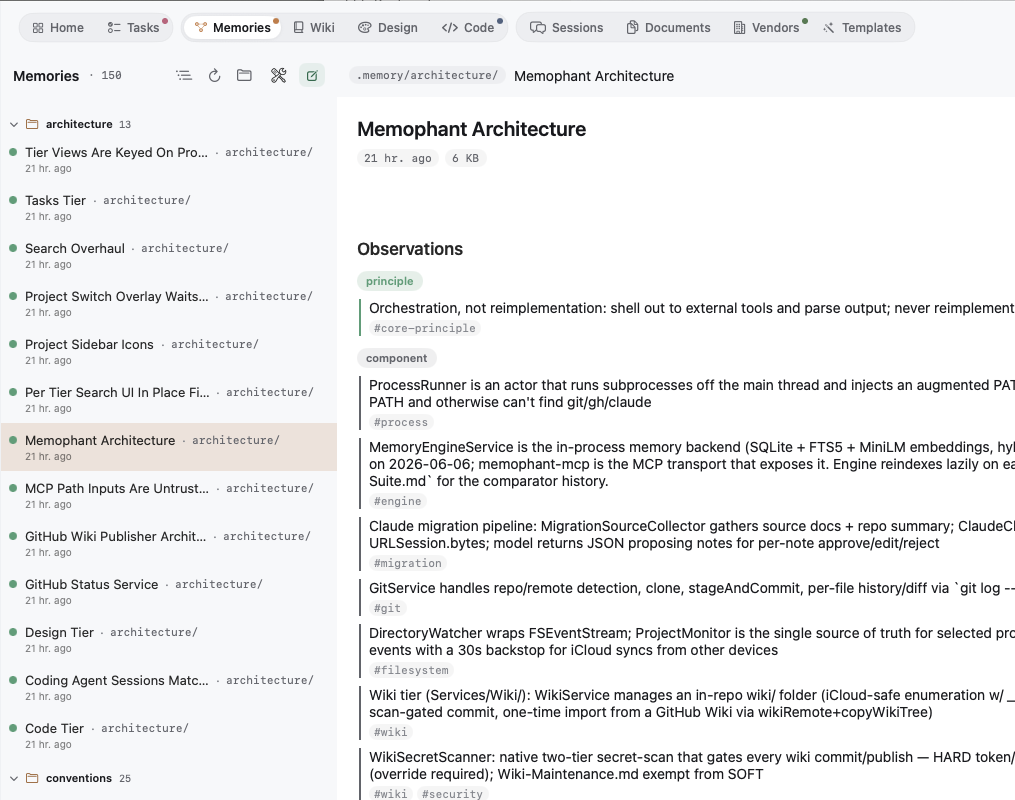1015x800 pixels.
Task: Open 'Project Switch Overlay Waits...' memory
Action: (169, 304)
